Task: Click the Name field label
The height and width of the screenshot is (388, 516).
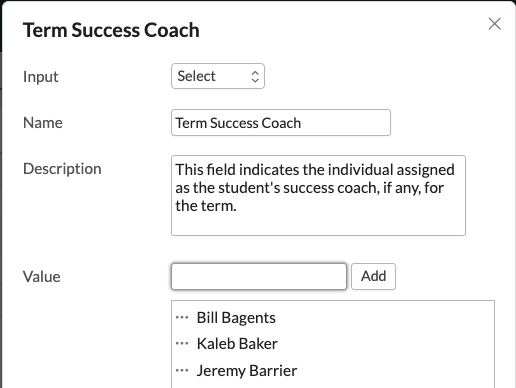Action: point(43,123)
